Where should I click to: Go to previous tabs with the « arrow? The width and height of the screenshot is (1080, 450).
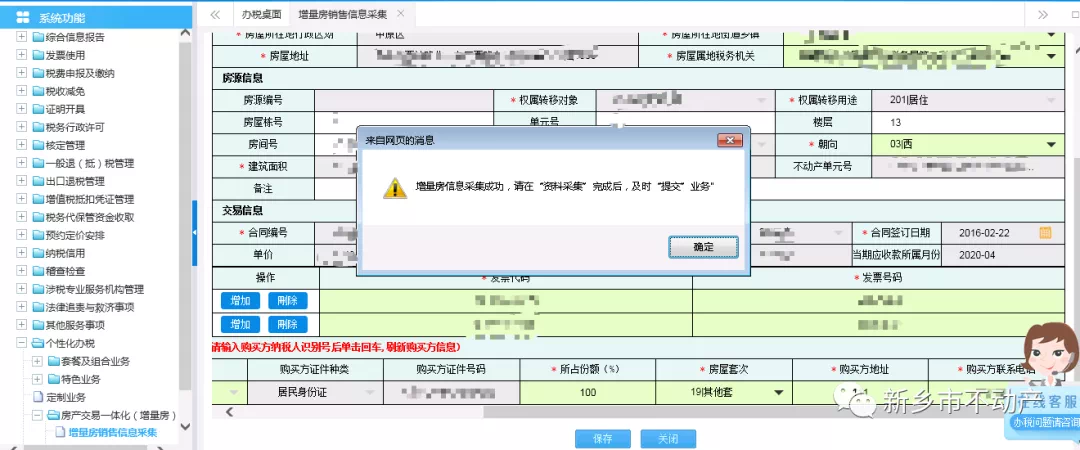pyautogui.click(x=215, y=14)
